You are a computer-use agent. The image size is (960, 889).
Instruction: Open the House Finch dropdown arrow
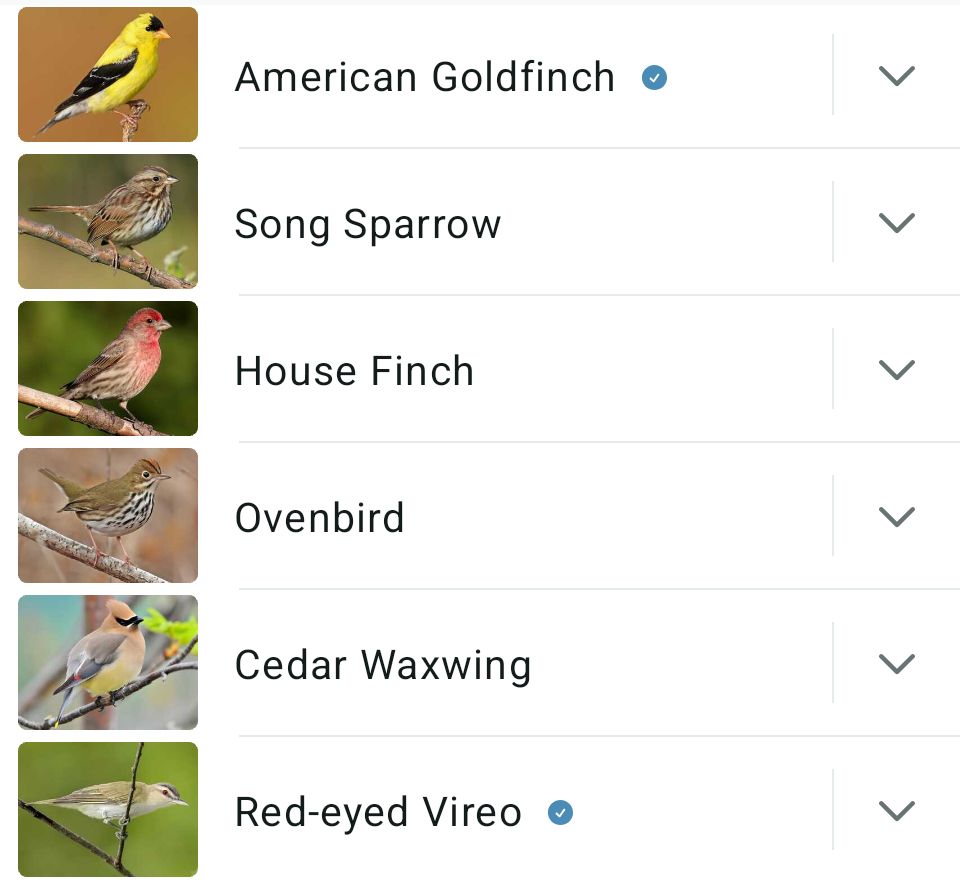896,370
